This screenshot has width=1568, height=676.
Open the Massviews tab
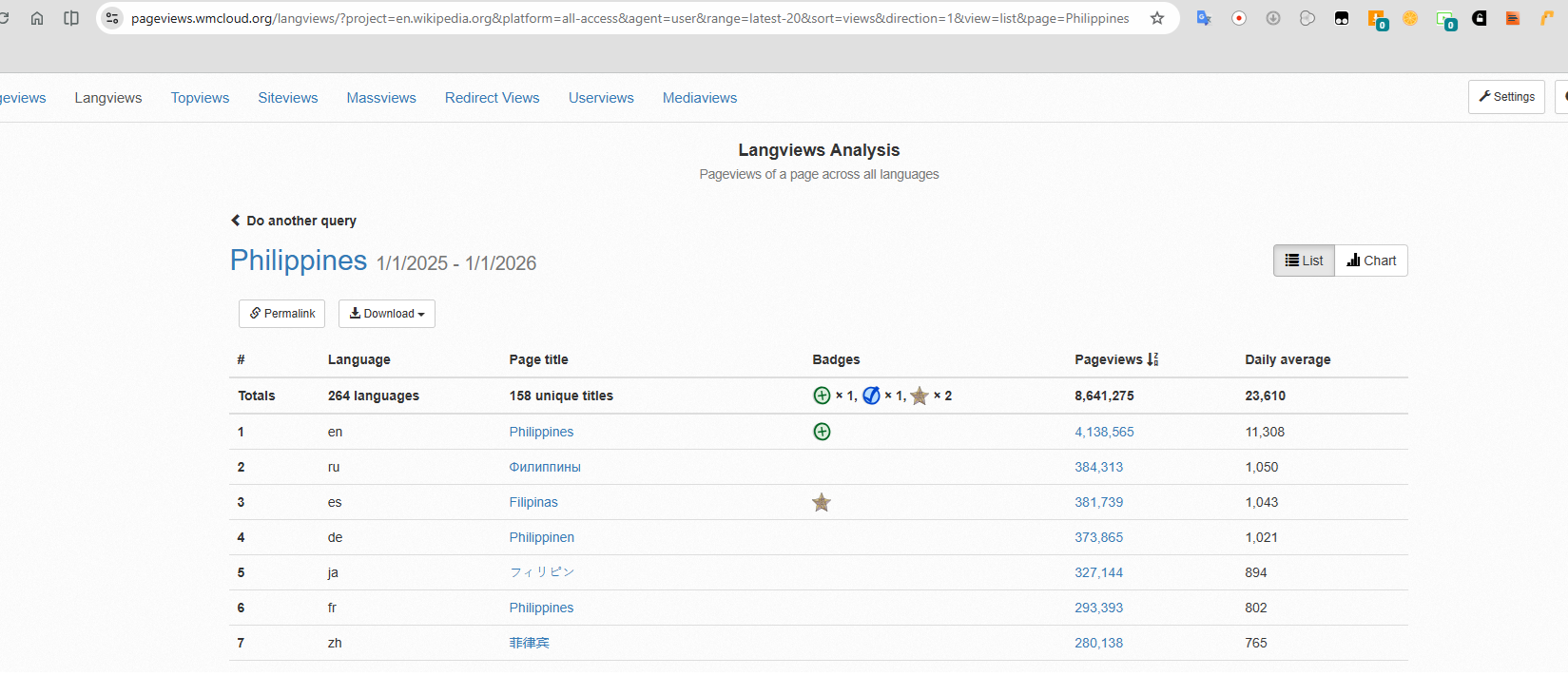tap(381, 98)
